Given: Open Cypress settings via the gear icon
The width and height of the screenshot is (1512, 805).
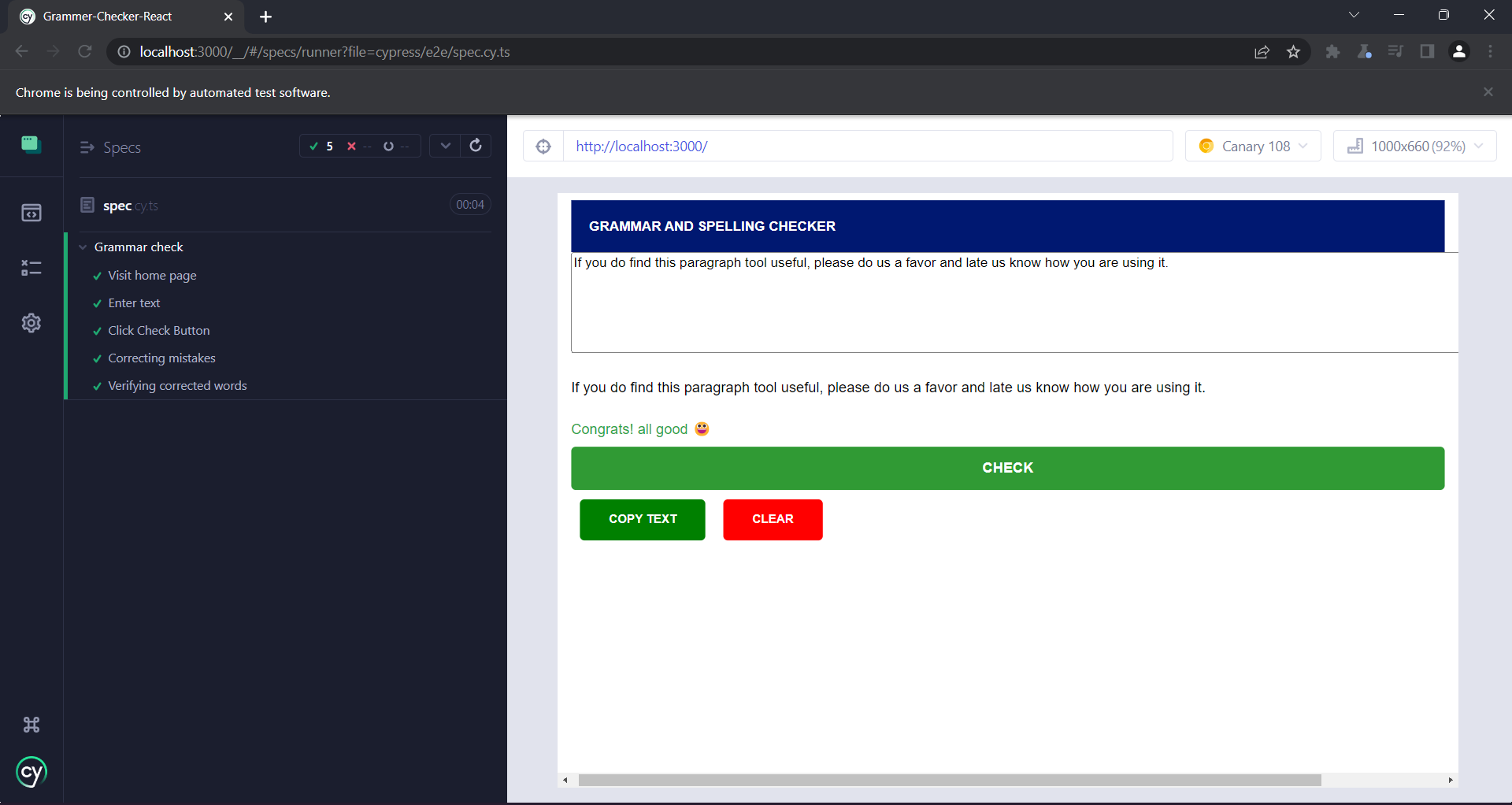Looking at the screenshot, I should click(x=31, y=323).
